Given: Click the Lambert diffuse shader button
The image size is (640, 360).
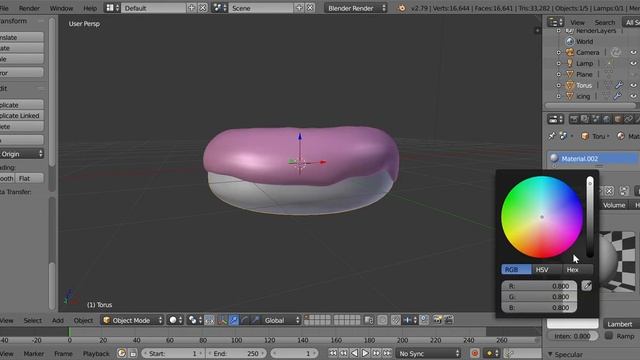Looking at the screenshot, I should tap(621, 324).
